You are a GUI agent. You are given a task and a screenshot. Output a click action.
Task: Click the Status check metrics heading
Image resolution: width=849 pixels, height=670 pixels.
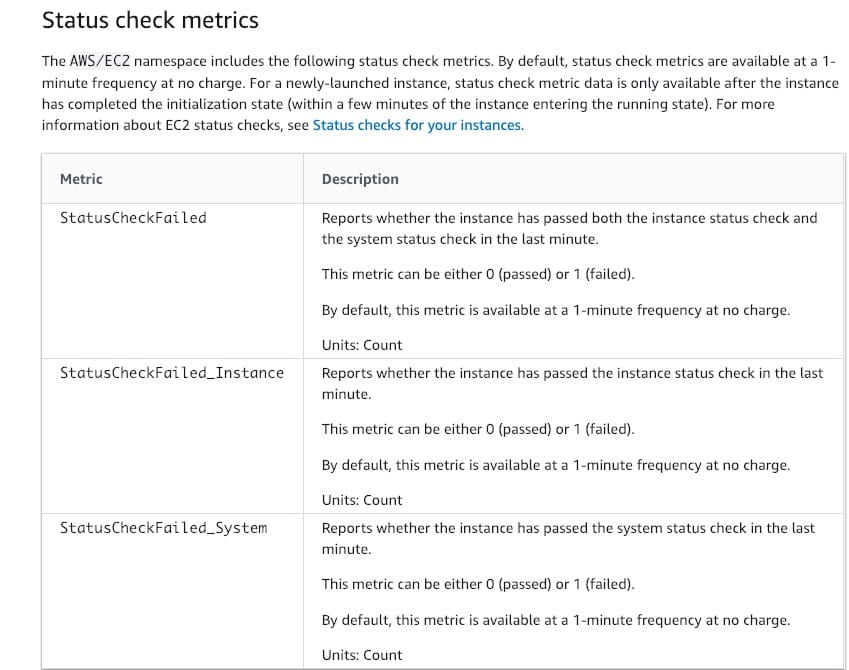coord(150,20)
